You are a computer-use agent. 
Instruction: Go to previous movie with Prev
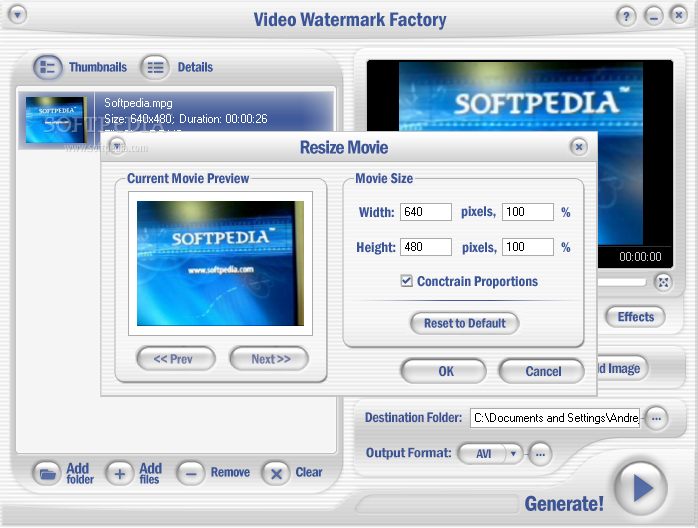176,359
